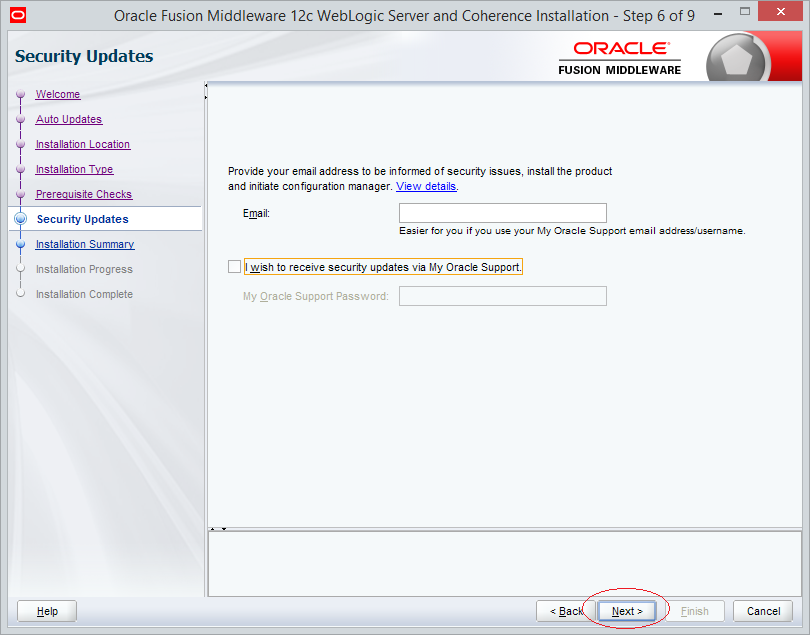Click the Security Updates current-step marker
This screenshot has width=810, height=635.
point(21,219)
